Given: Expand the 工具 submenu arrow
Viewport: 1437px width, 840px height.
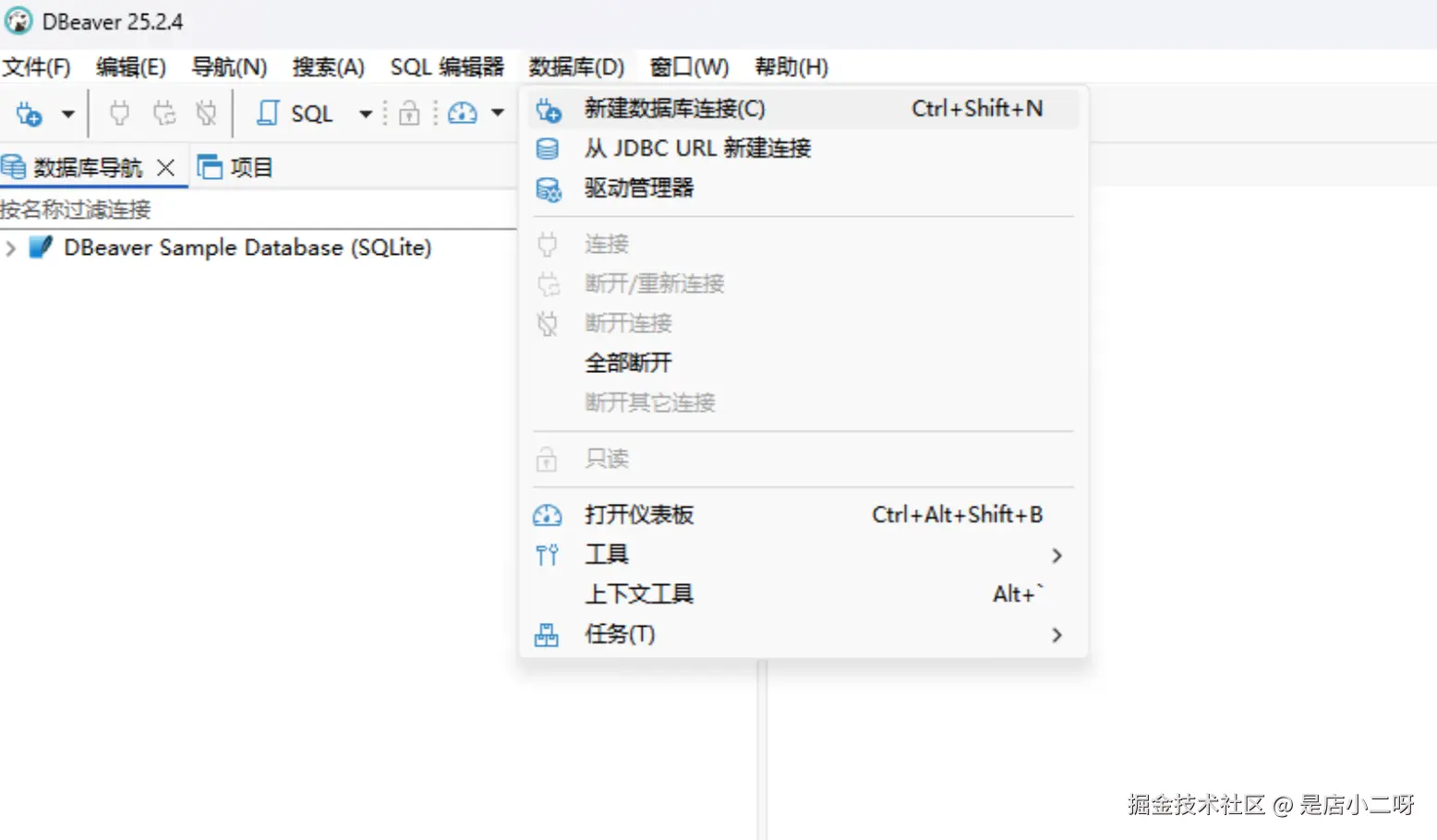Looking at the screenshot, I should pos(1057,556).
